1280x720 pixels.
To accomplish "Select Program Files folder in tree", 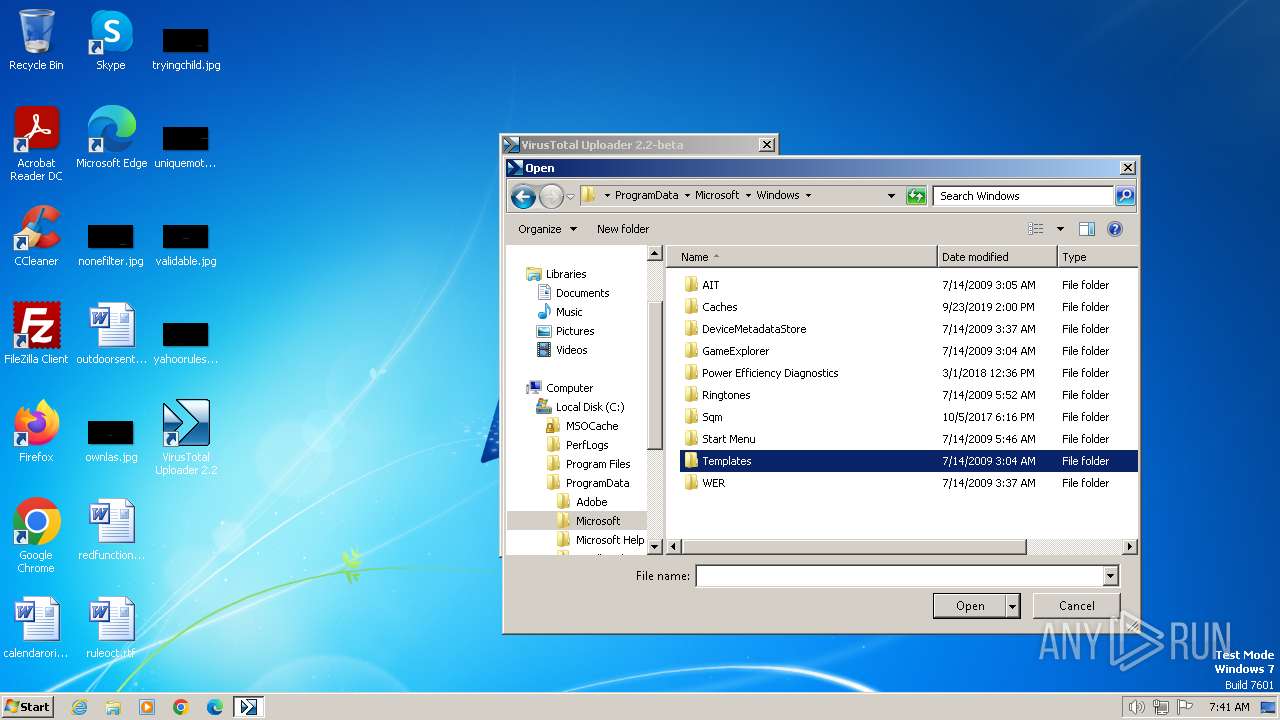I will (597, 464).
